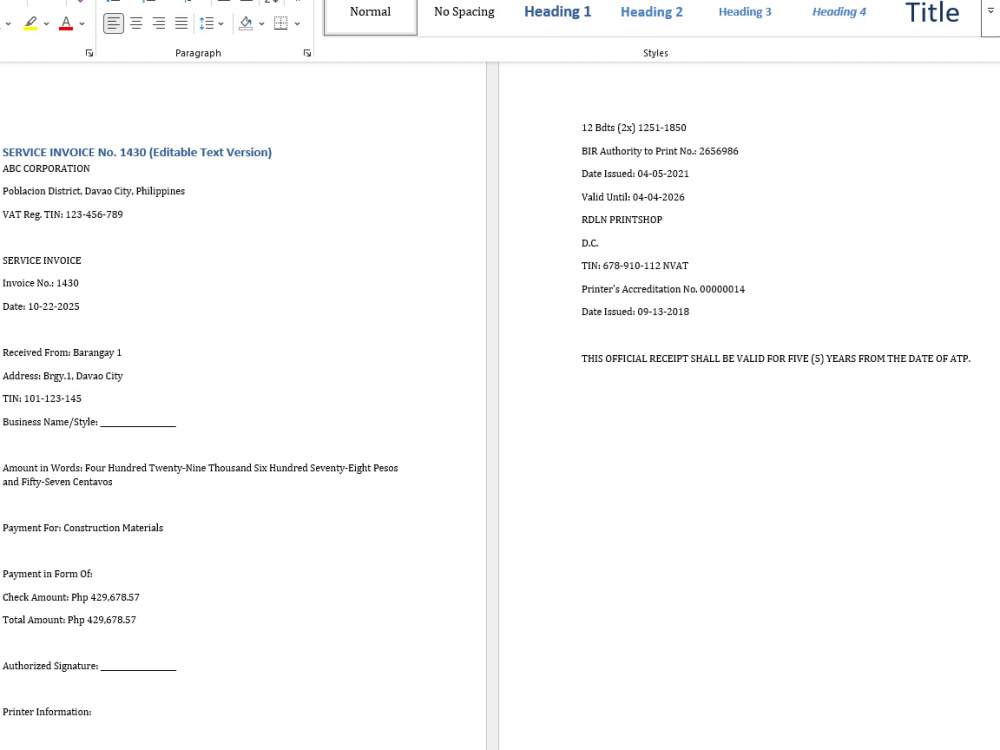Click the Payment in Form Of line
1000x750 pixels.
tap(47, 574)
